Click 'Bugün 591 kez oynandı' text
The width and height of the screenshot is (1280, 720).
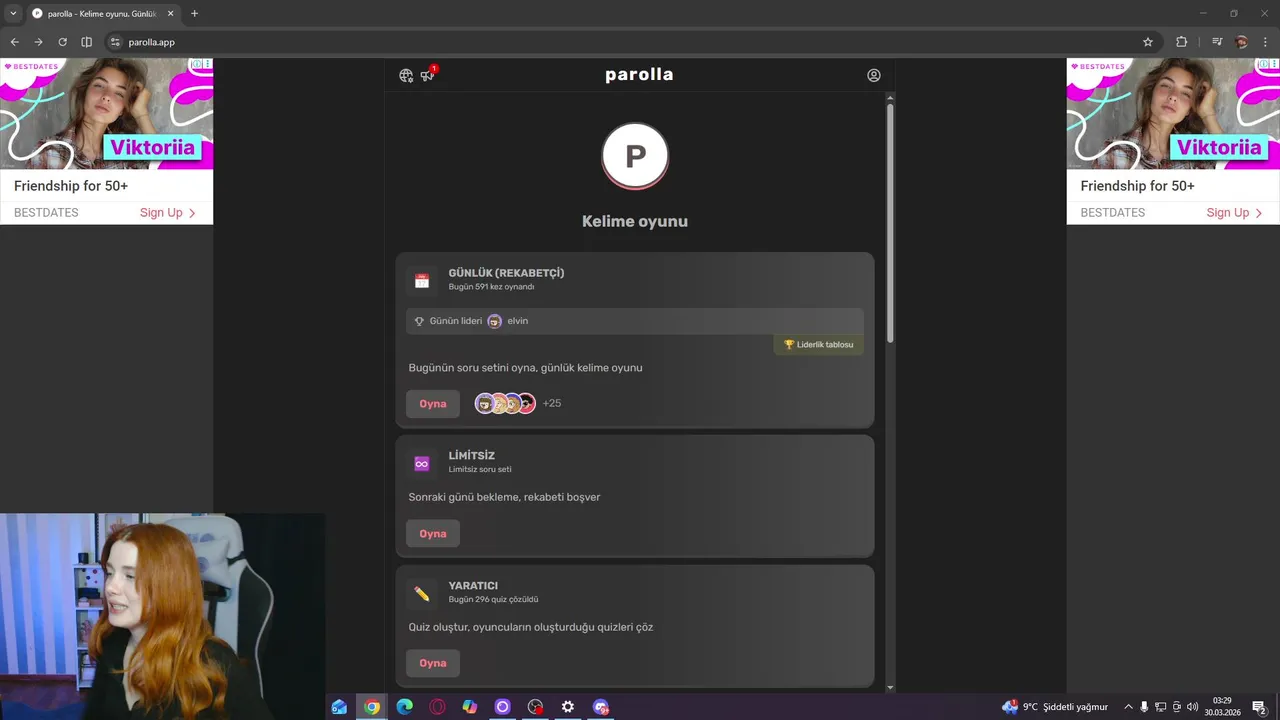[x=491, y=287]
